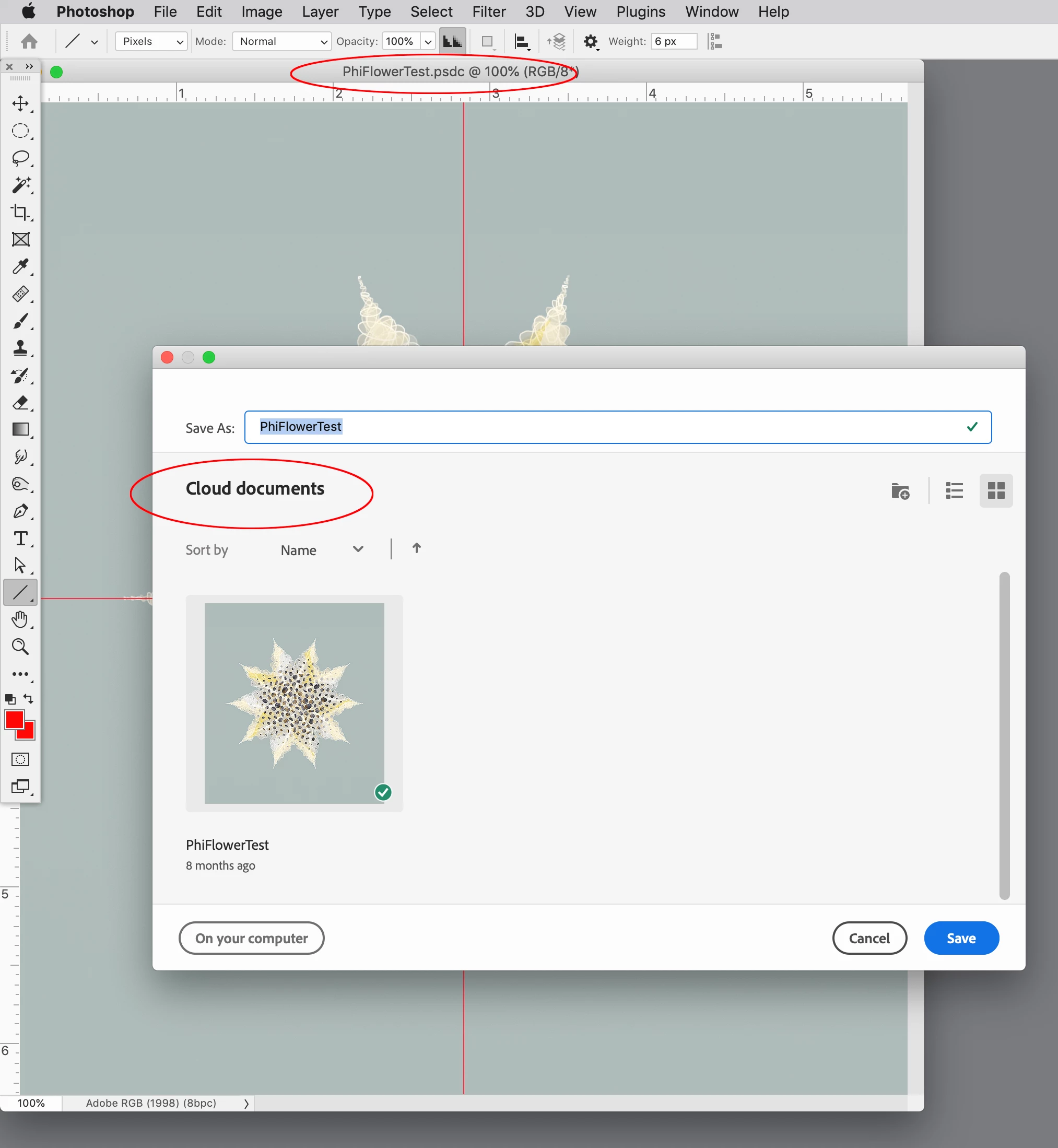Expand the Sort by Name dropdown
Screen dimensions: 1058x1148
pyautogui.click(x=322, y=550)
